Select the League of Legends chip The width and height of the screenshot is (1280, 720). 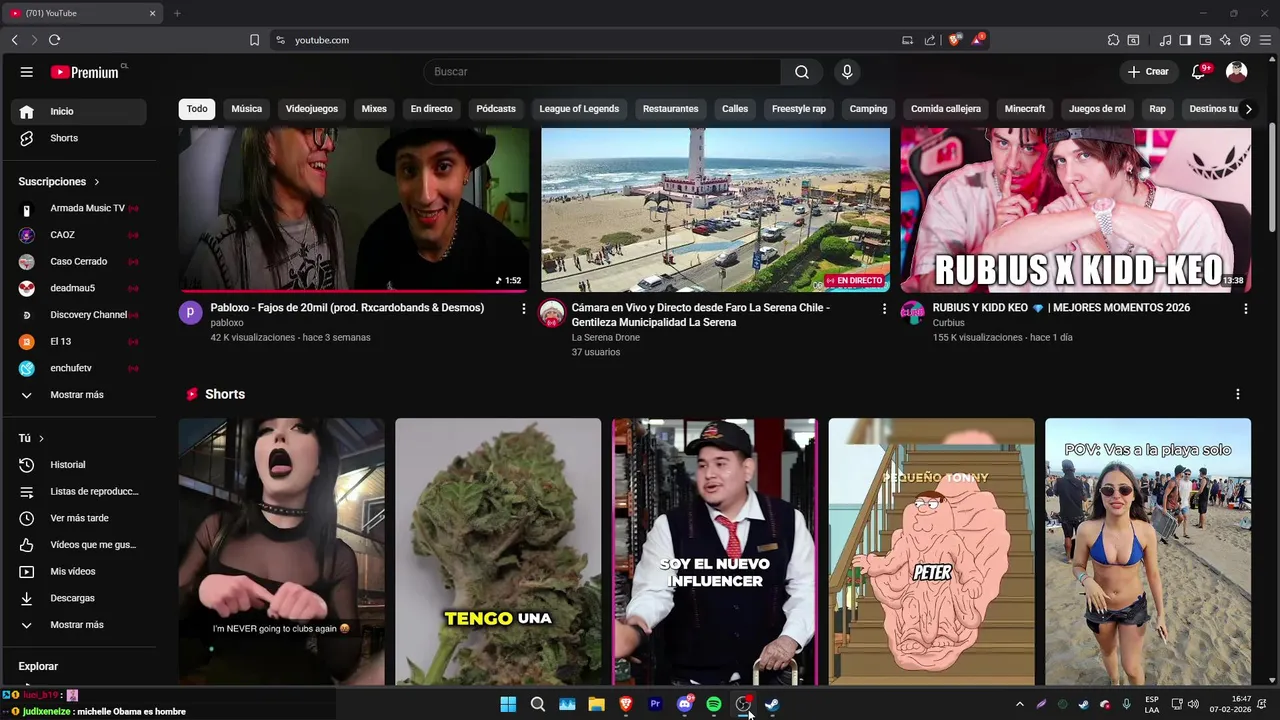tap(579, 109)
